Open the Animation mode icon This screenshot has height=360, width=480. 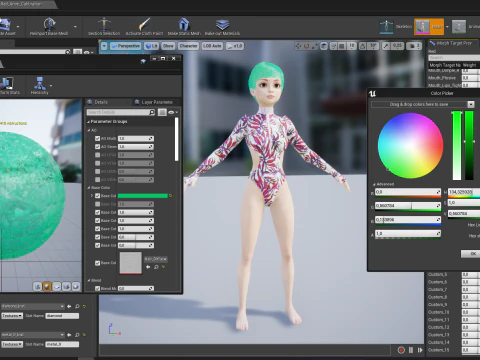(x=459, y=27)
